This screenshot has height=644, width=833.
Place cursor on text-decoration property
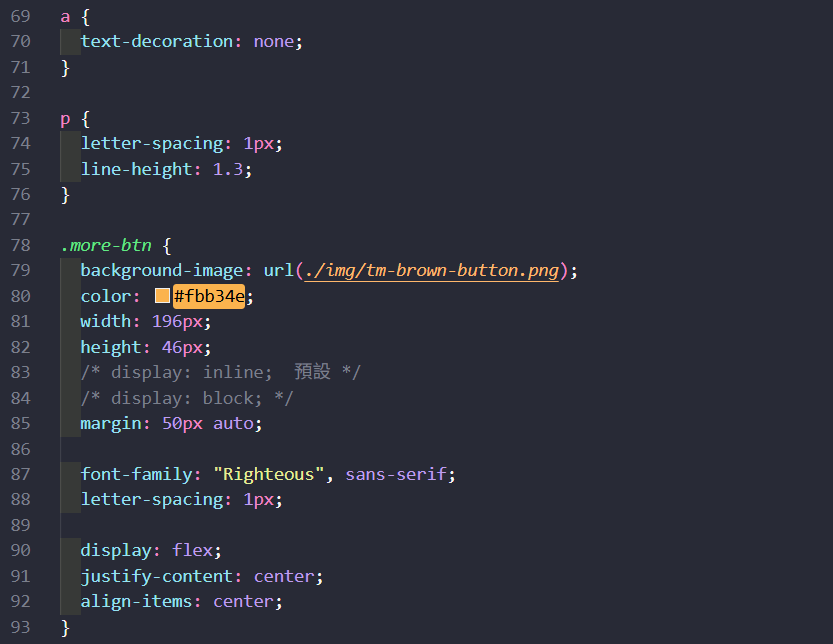point(156,42)
